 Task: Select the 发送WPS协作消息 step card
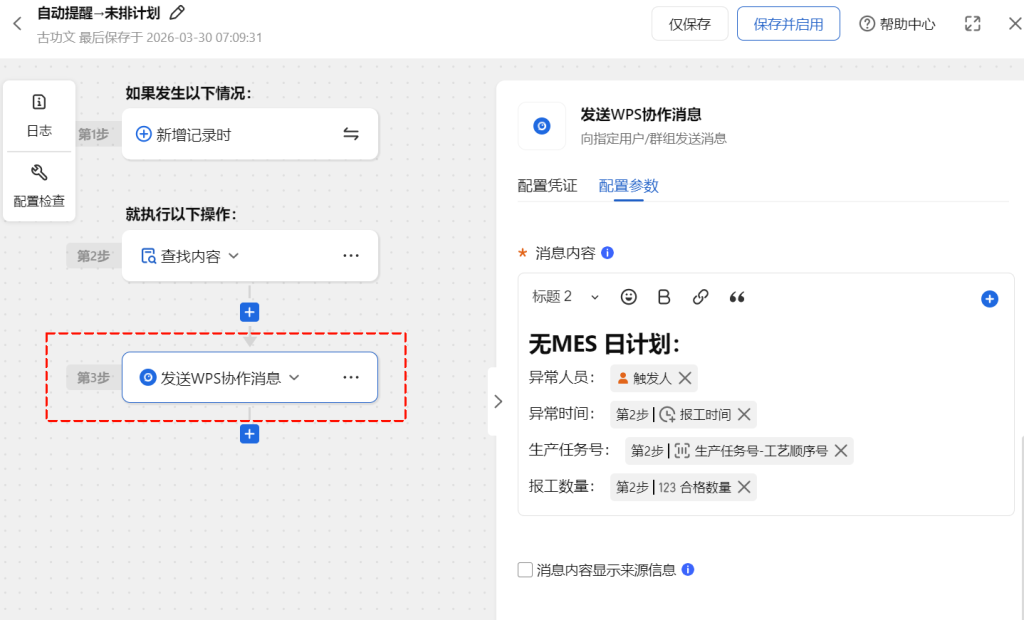click(x=250, y=377)
